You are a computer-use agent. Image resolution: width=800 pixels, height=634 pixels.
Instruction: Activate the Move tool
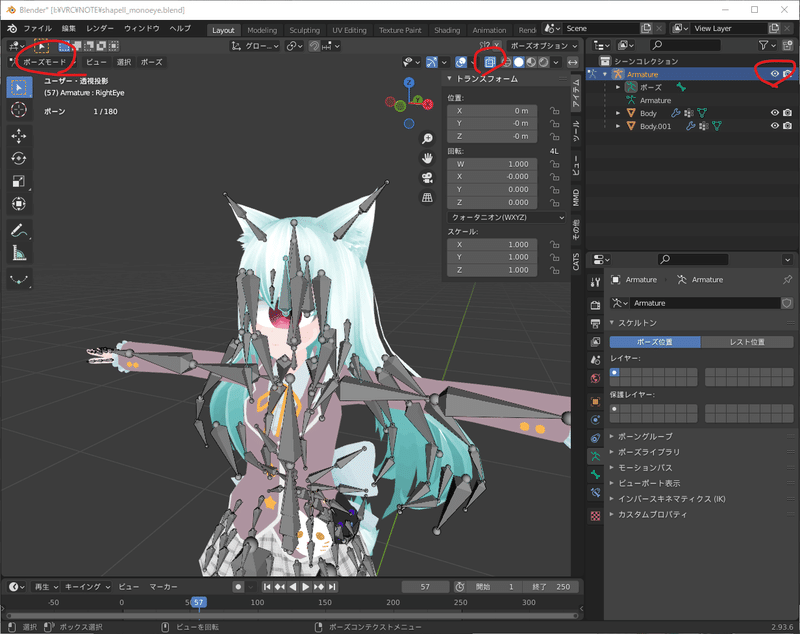click(19, 136)
